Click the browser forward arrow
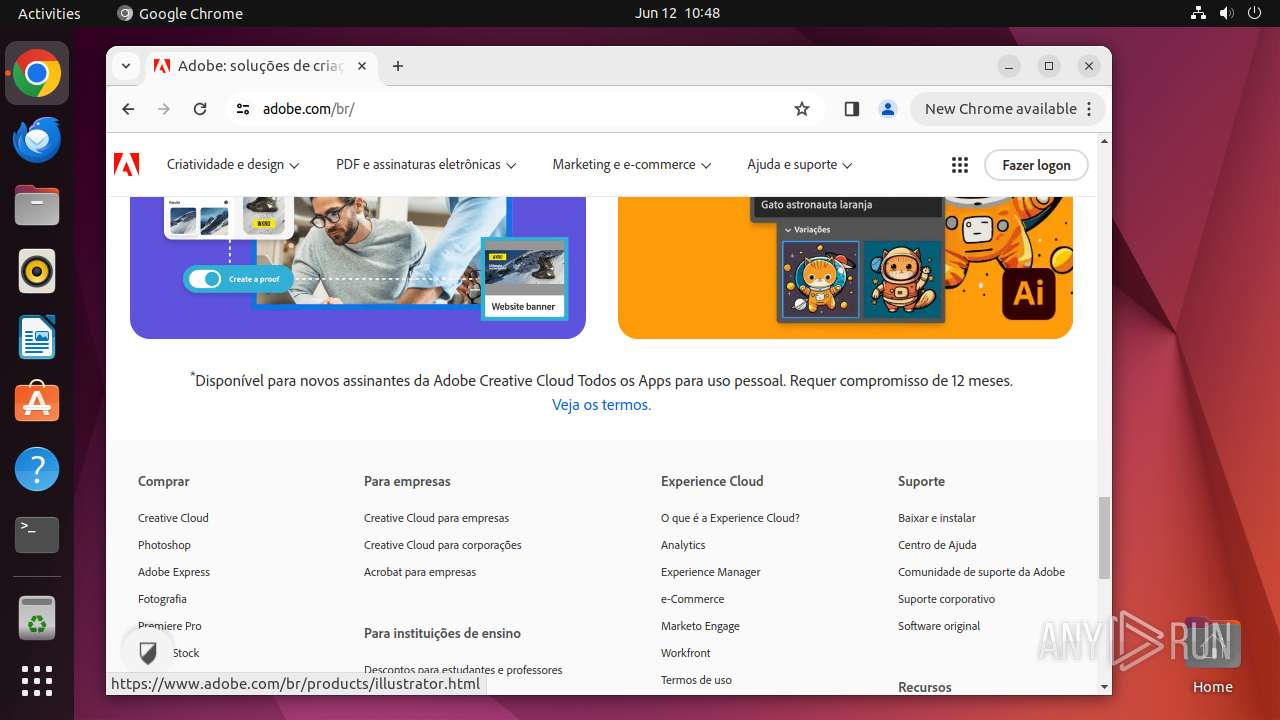Image resolution: width=1280 pixels, height=720 pixels. (x=164, y=109)
